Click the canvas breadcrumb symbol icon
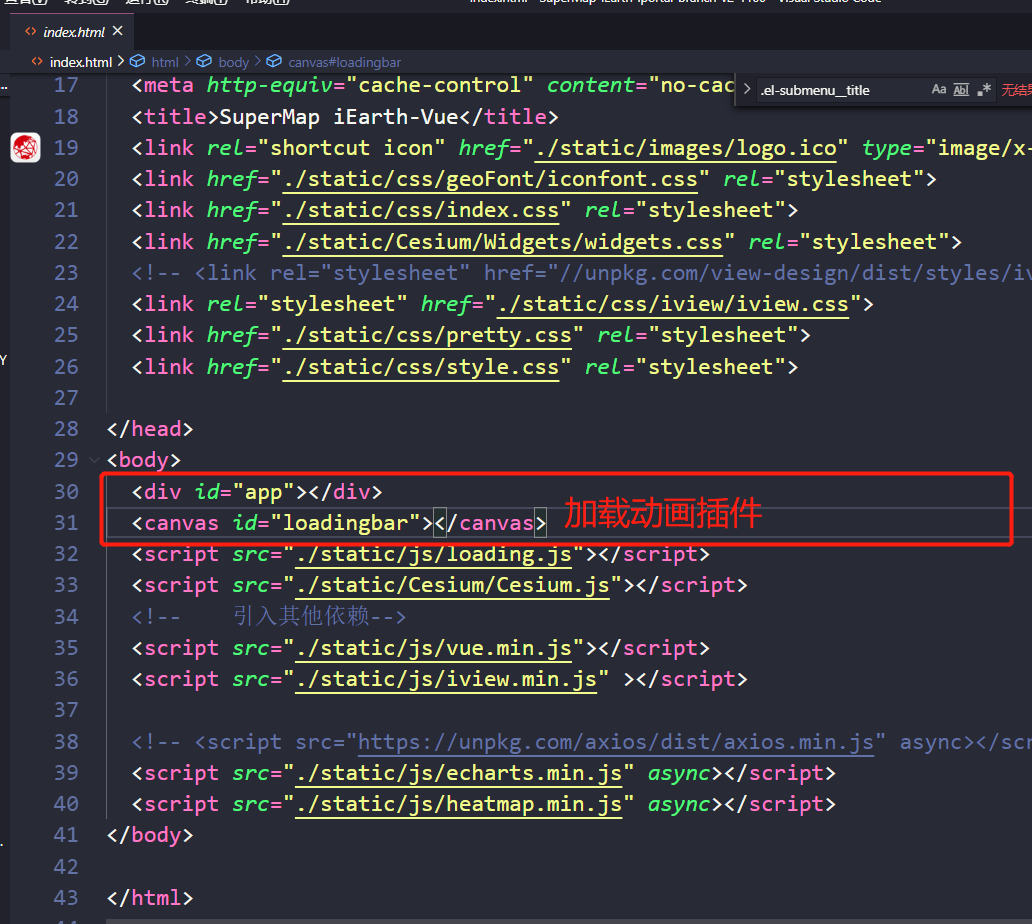1032x924 pixels. pyautogui.click(x=273, y=62)
